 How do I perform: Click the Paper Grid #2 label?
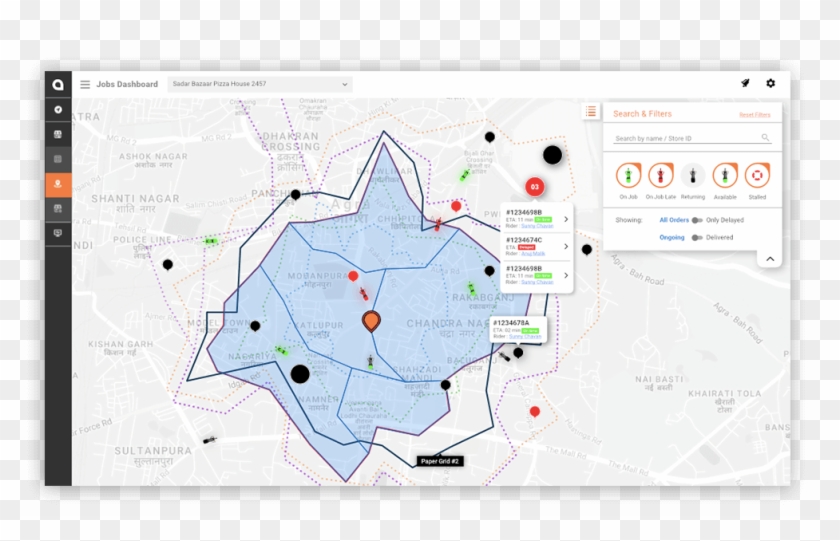pos(439,461)
